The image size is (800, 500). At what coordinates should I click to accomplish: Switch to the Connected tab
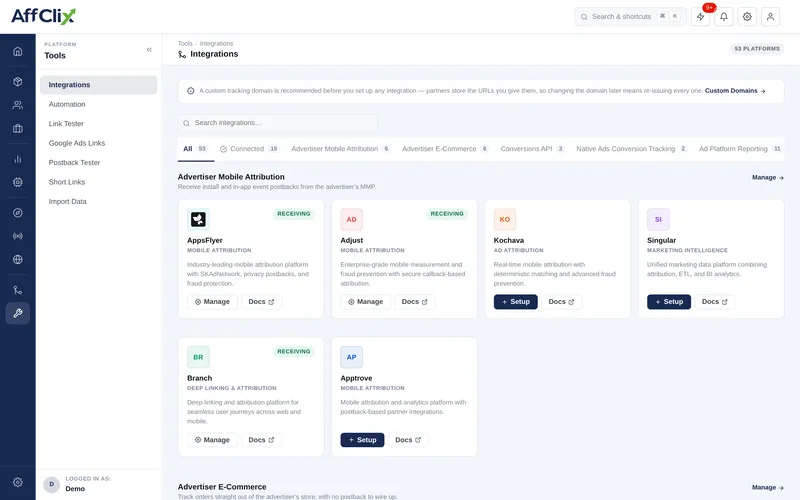(249, 149)
